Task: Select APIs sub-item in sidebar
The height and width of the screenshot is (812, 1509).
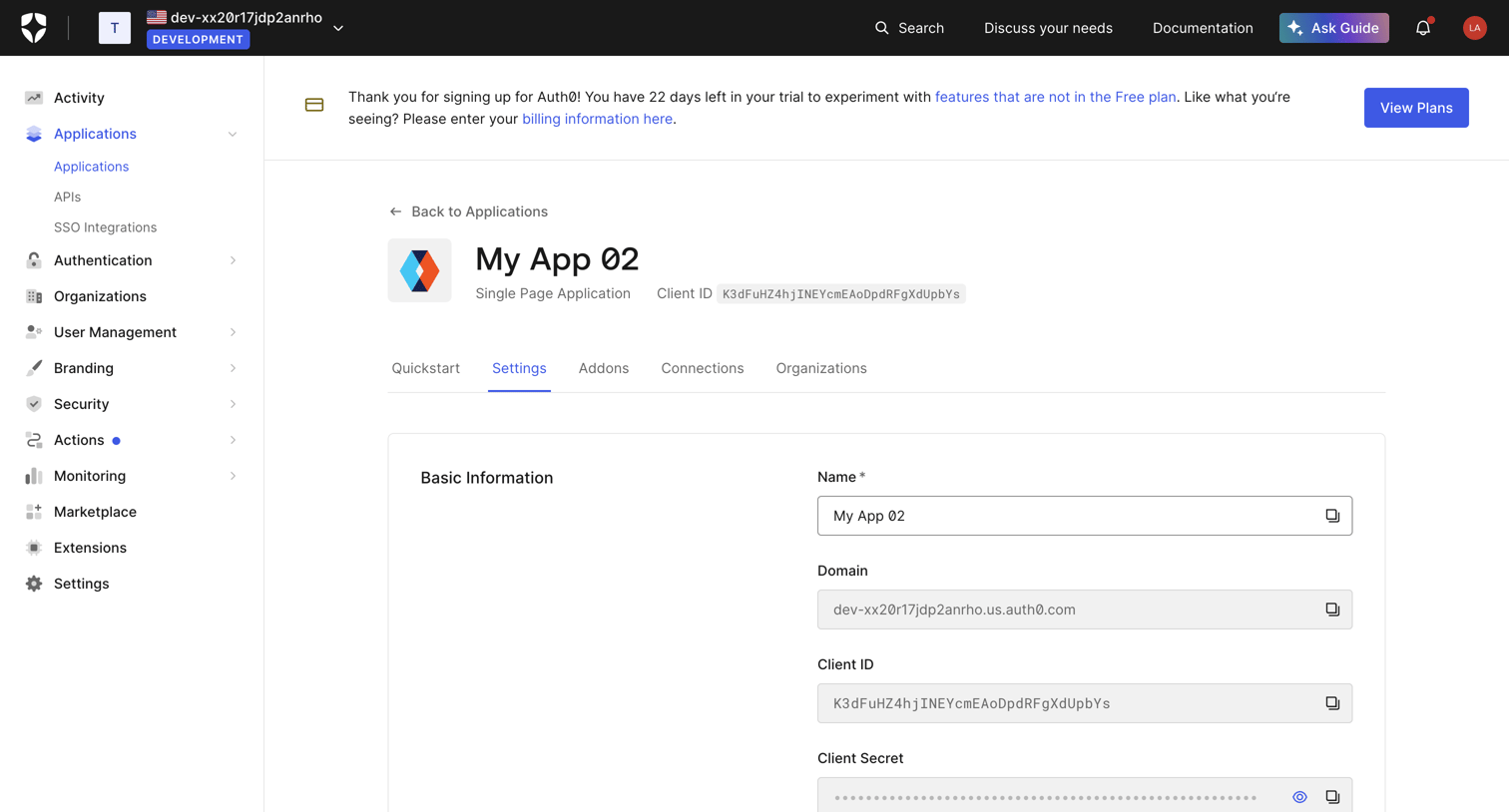Action: tap(67, 197)
